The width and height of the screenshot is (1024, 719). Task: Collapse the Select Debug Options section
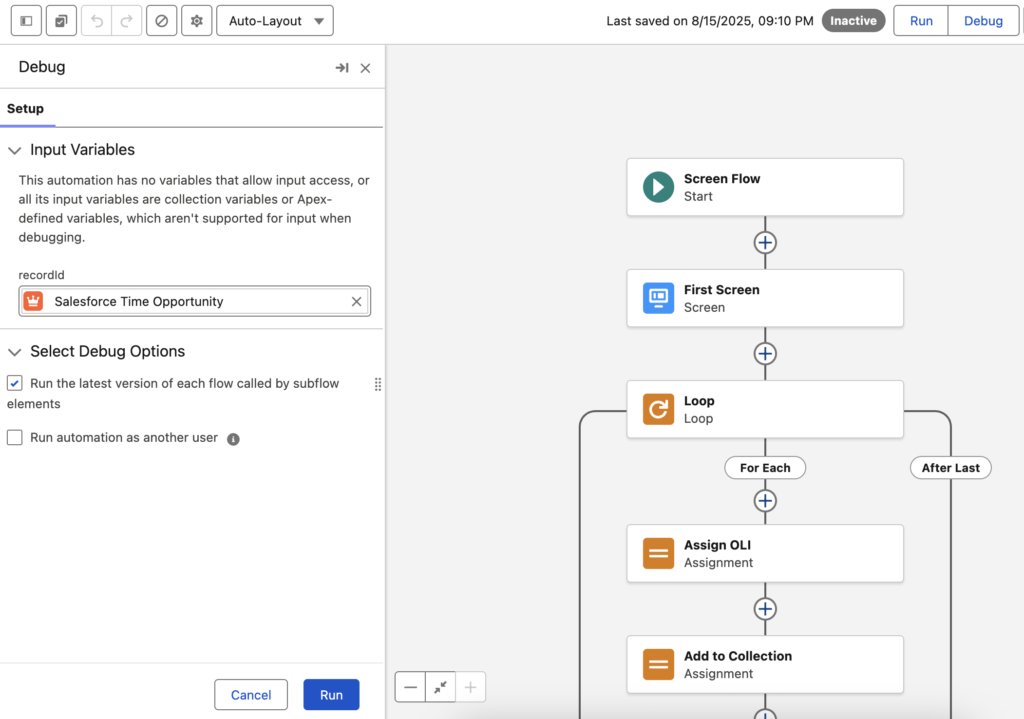pyautogui.click(x=14, y=352)
